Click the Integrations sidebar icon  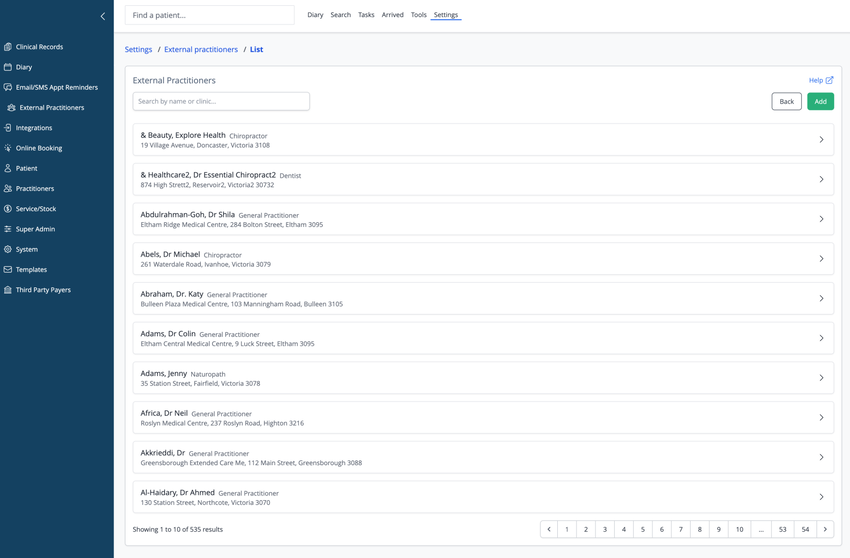(x=8, y=128)
